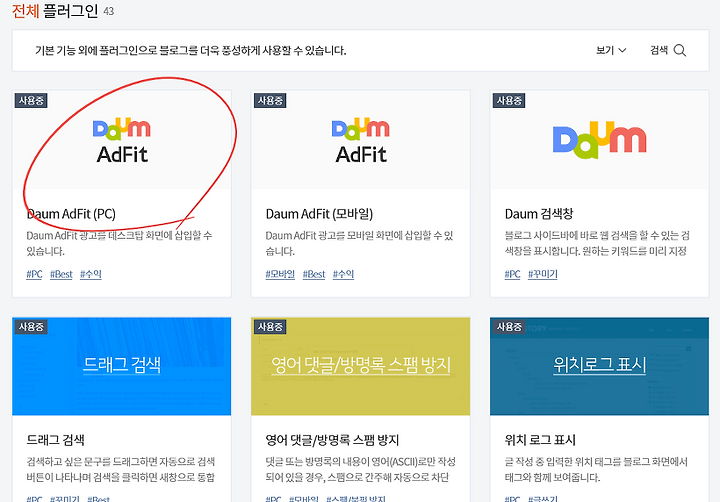Open the yellow 영어 댓글/방명록 스팸 방지 banner
The image size is (720, 502).
pos(360,366)
